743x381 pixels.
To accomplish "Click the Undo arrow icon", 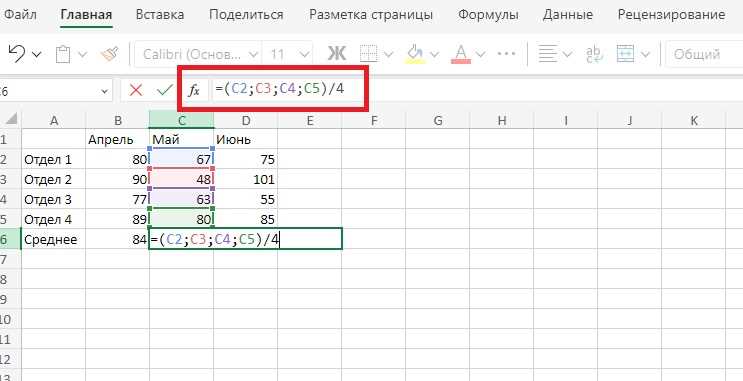I will point(17,54).
